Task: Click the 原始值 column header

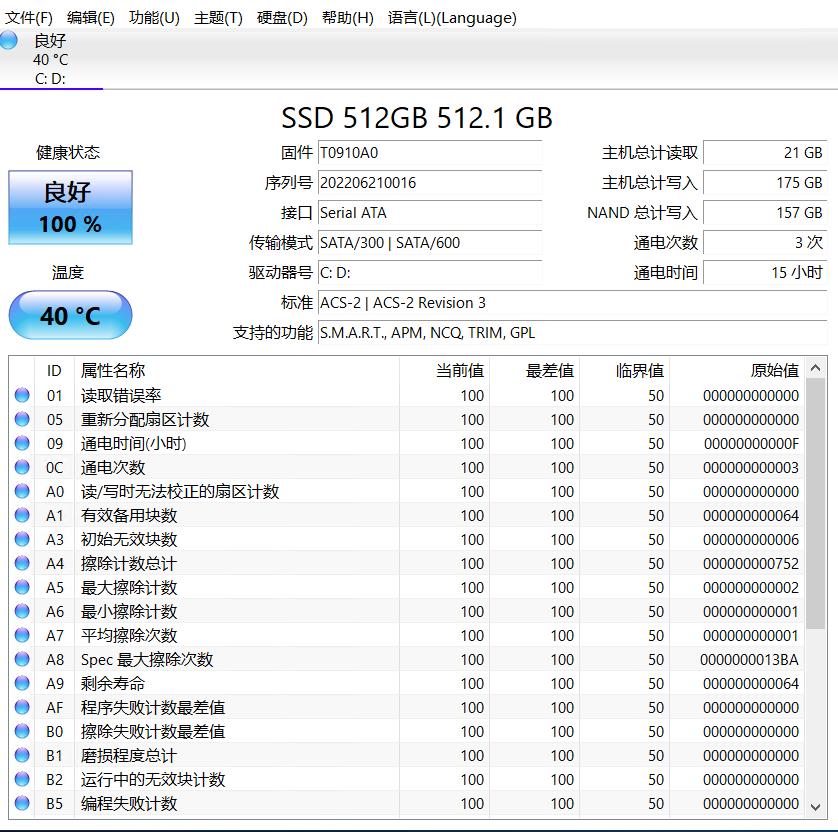Action: point(738,370)
